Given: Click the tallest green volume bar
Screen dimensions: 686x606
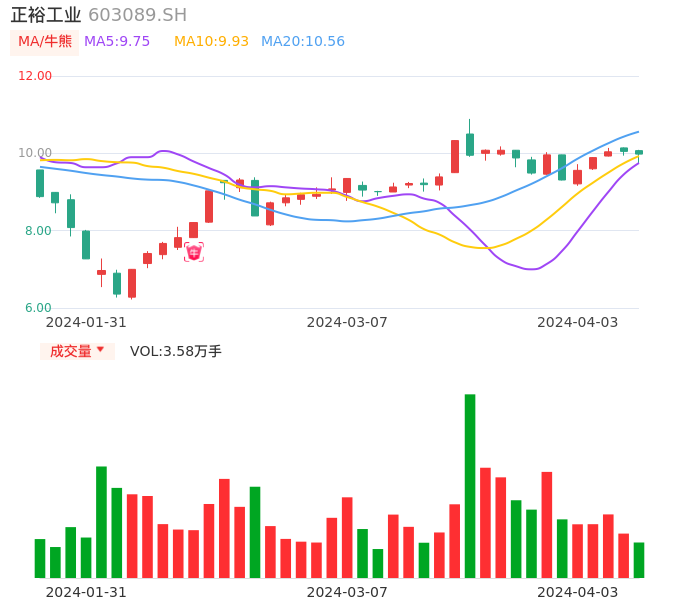Looking at the screenshot, I should tap(470, 486).
